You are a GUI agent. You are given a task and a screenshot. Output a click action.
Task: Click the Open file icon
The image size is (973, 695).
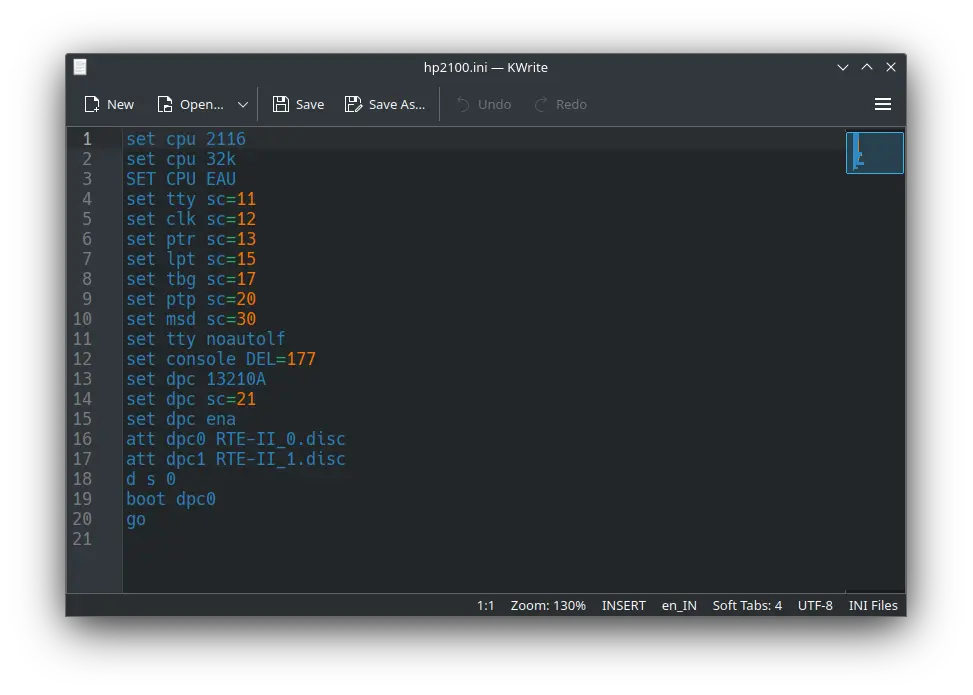click(x=166, y=104)
